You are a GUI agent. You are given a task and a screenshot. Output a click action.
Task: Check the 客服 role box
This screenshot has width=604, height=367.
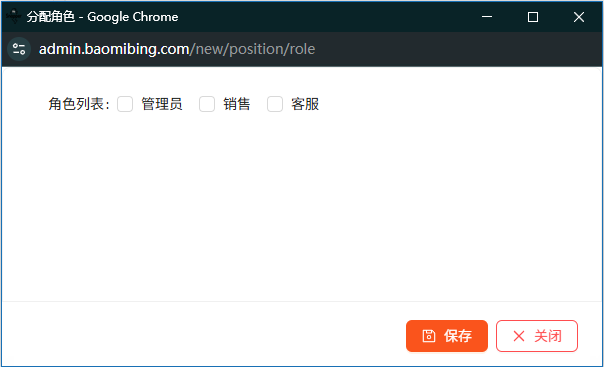point(275,104)
